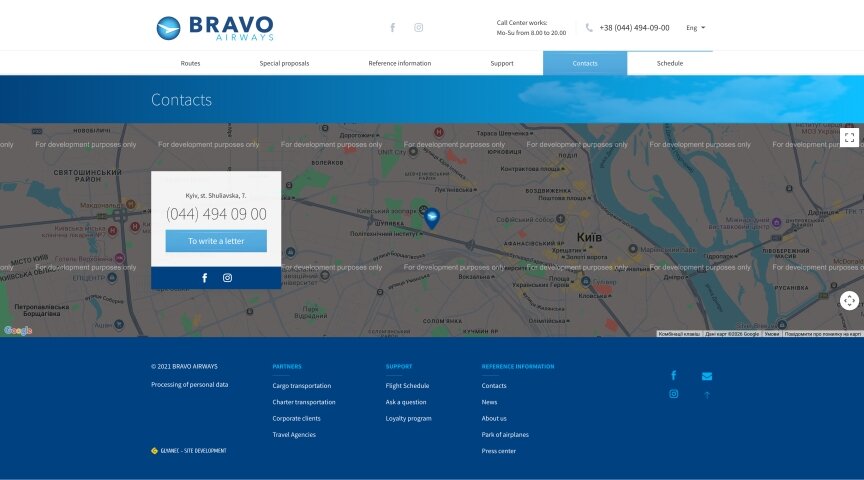
Task: Click the map keyboard shortcuts link
Action: point(679,334)
